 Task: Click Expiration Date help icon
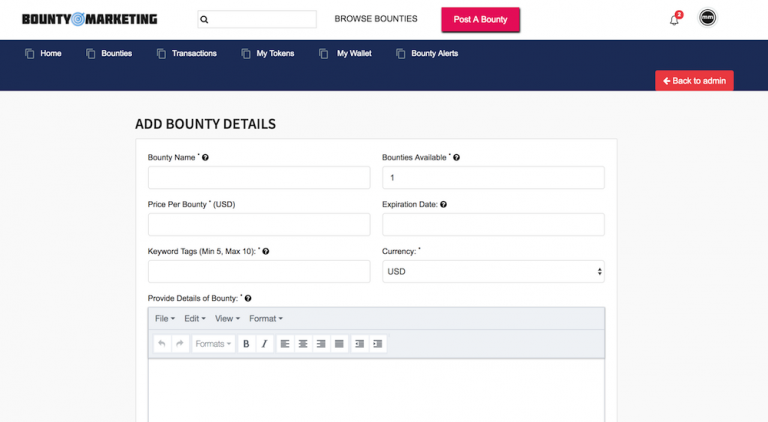coord(443,205)
